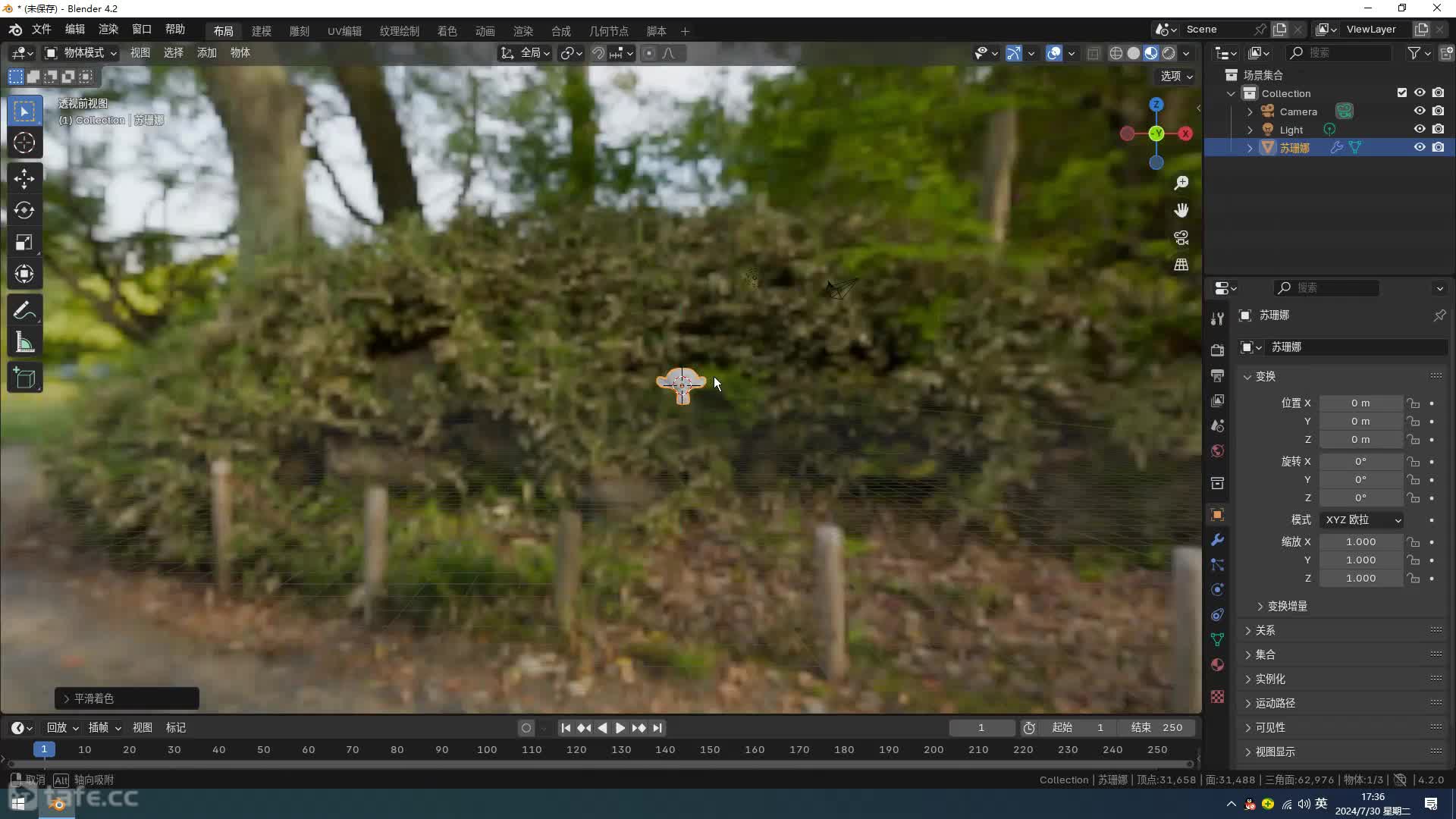Viewport: 1456px width, 819px height.
Task: Open the Scene properties tab
Action: coord(1217,425)
